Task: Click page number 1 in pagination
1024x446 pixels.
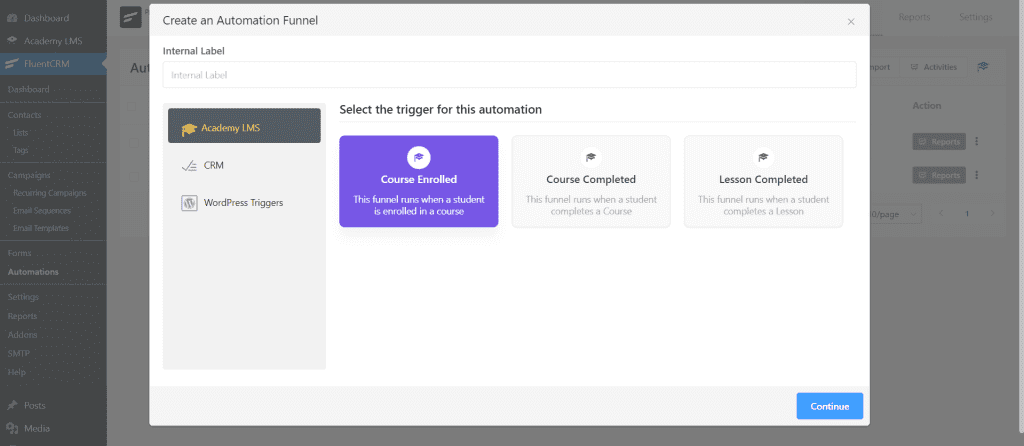Action: click(967, 214)
